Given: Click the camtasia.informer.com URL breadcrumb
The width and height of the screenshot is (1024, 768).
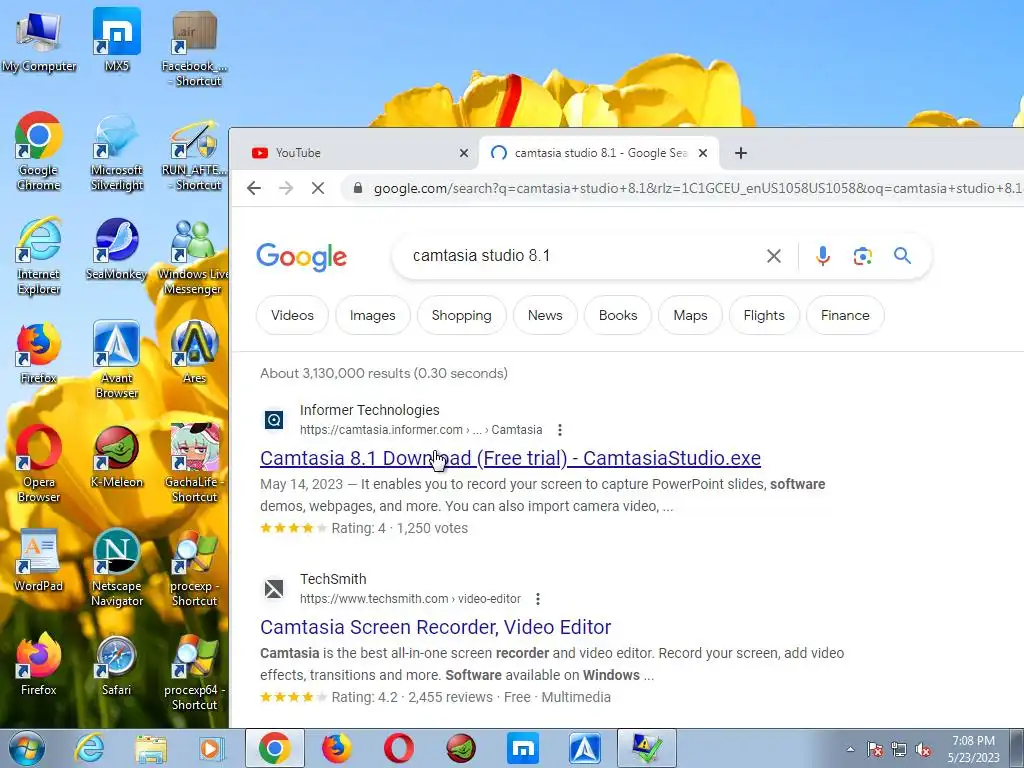Looking at the screenshot, I should pos(421,430).
